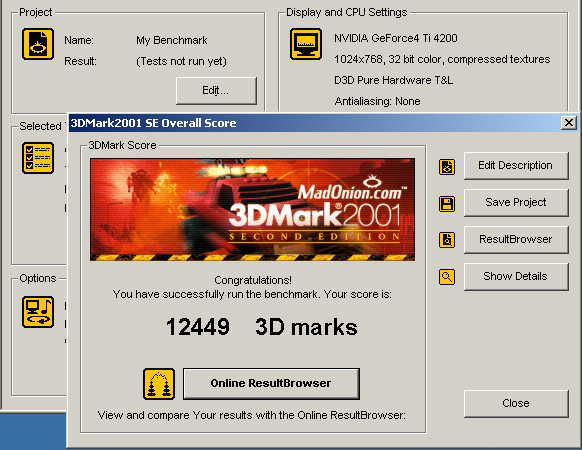Click the Display and CPU Settings monitor icon

point(306,44)
